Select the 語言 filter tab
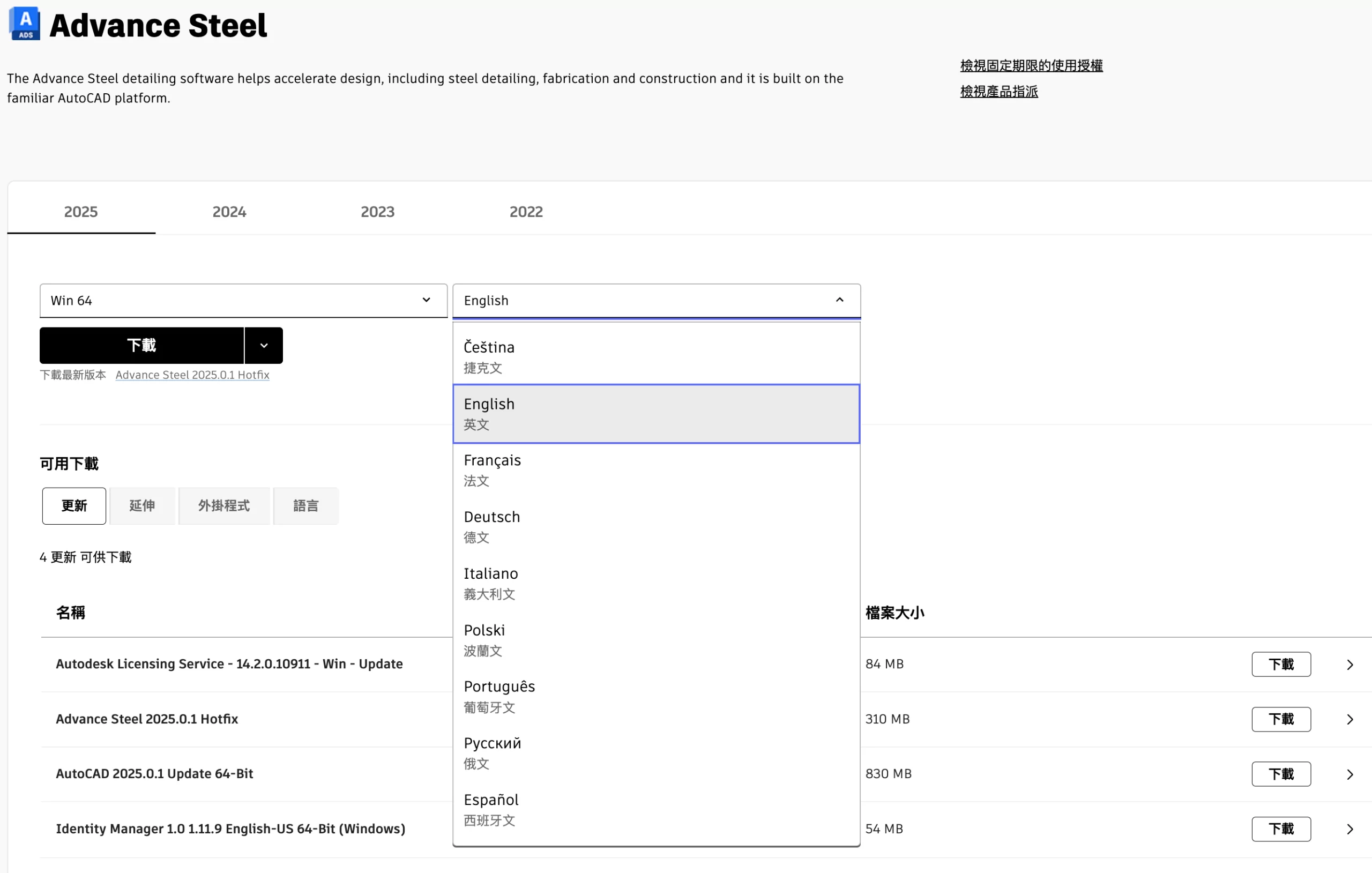The width and height of the screenshot is (1372, 873). [306, 505]
